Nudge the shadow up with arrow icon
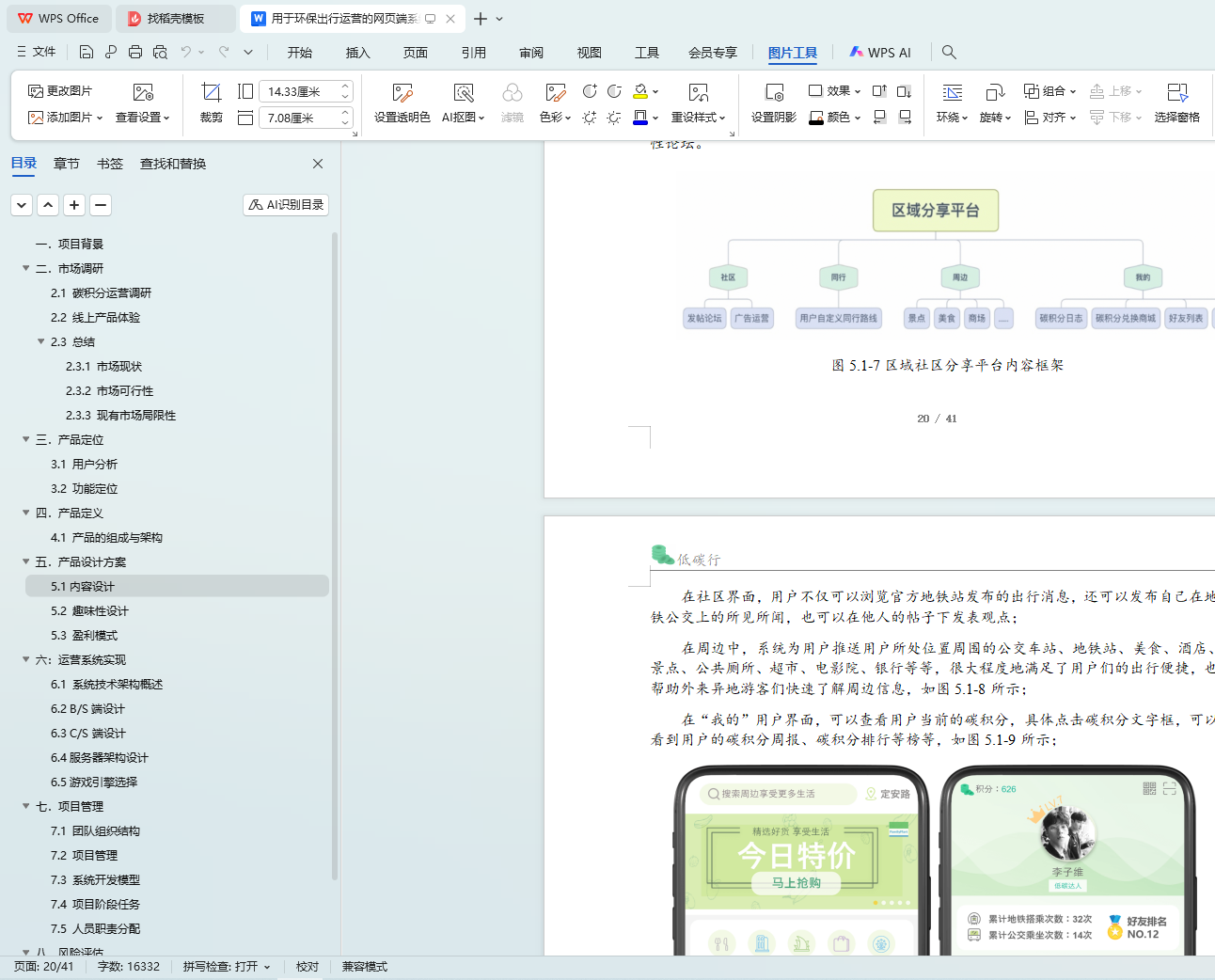This screenshot has height=980, width=1215. [879, 91]
